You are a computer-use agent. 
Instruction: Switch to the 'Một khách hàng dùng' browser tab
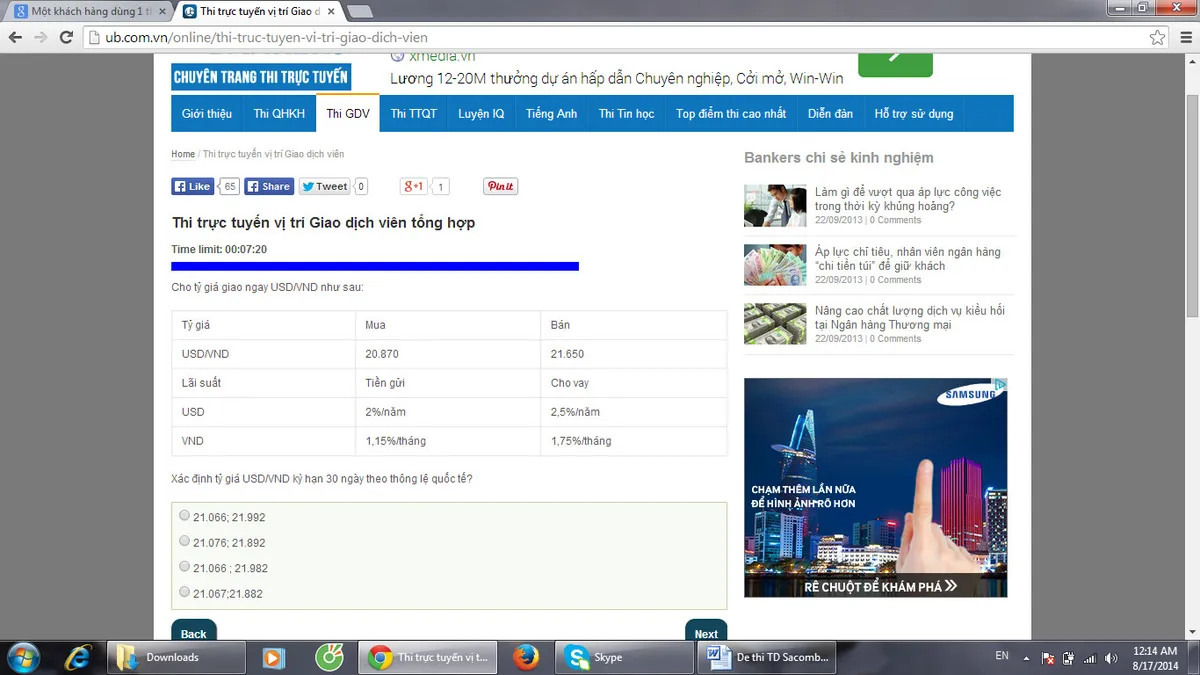pos(90,11)
